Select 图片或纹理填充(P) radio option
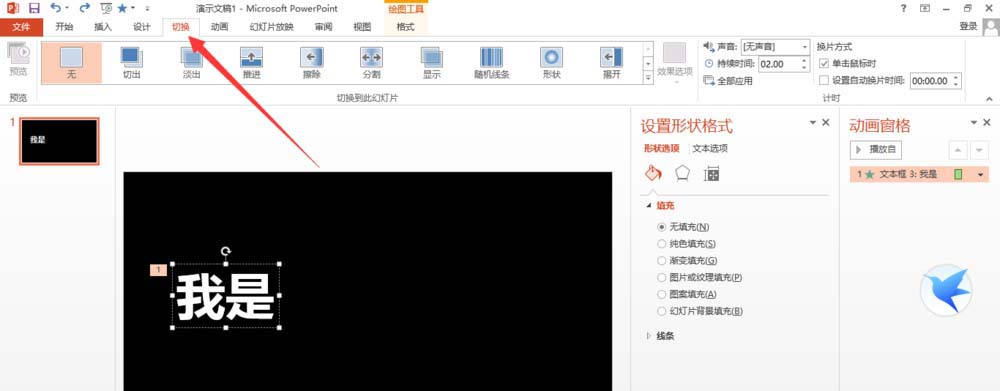This screenshot has height=391, width=1000. [x=661, y=277]
